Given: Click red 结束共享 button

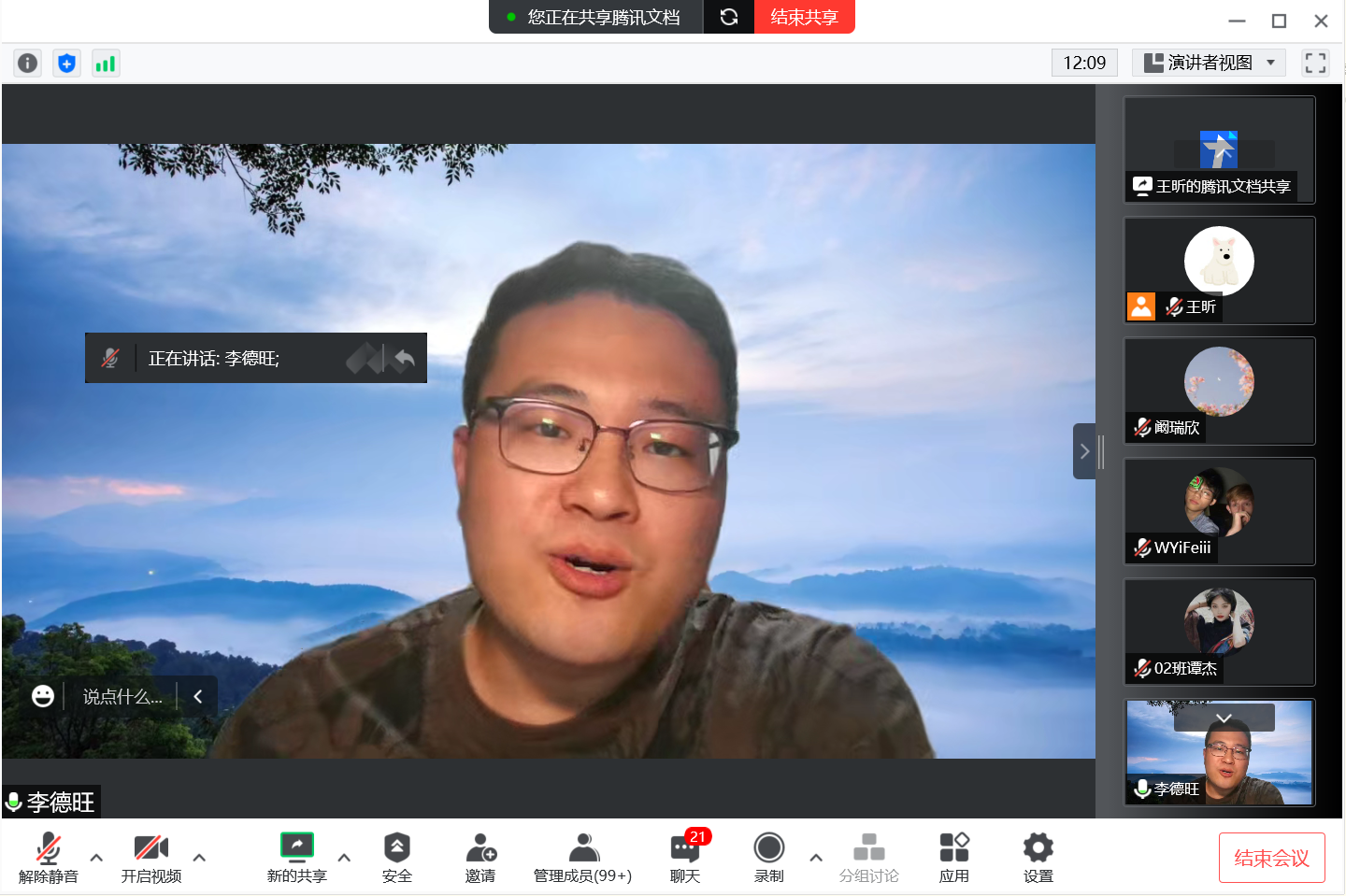Looking at the screenshot, I should pyautogui.click(x=804, y=17).
